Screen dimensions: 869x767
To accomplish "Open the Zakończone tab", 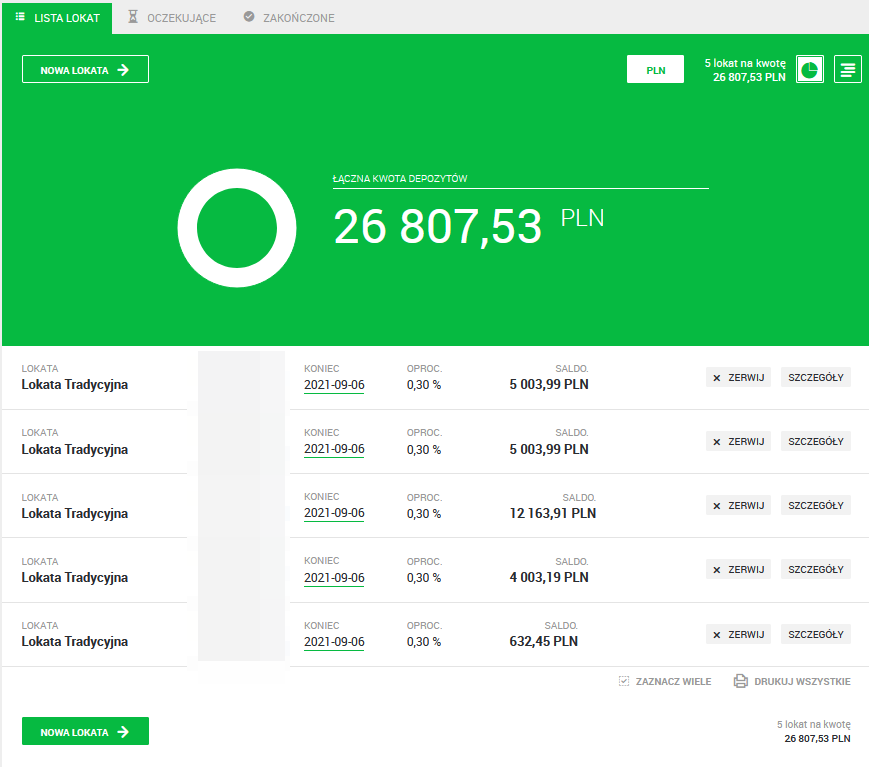I will (x=288, y=18).
